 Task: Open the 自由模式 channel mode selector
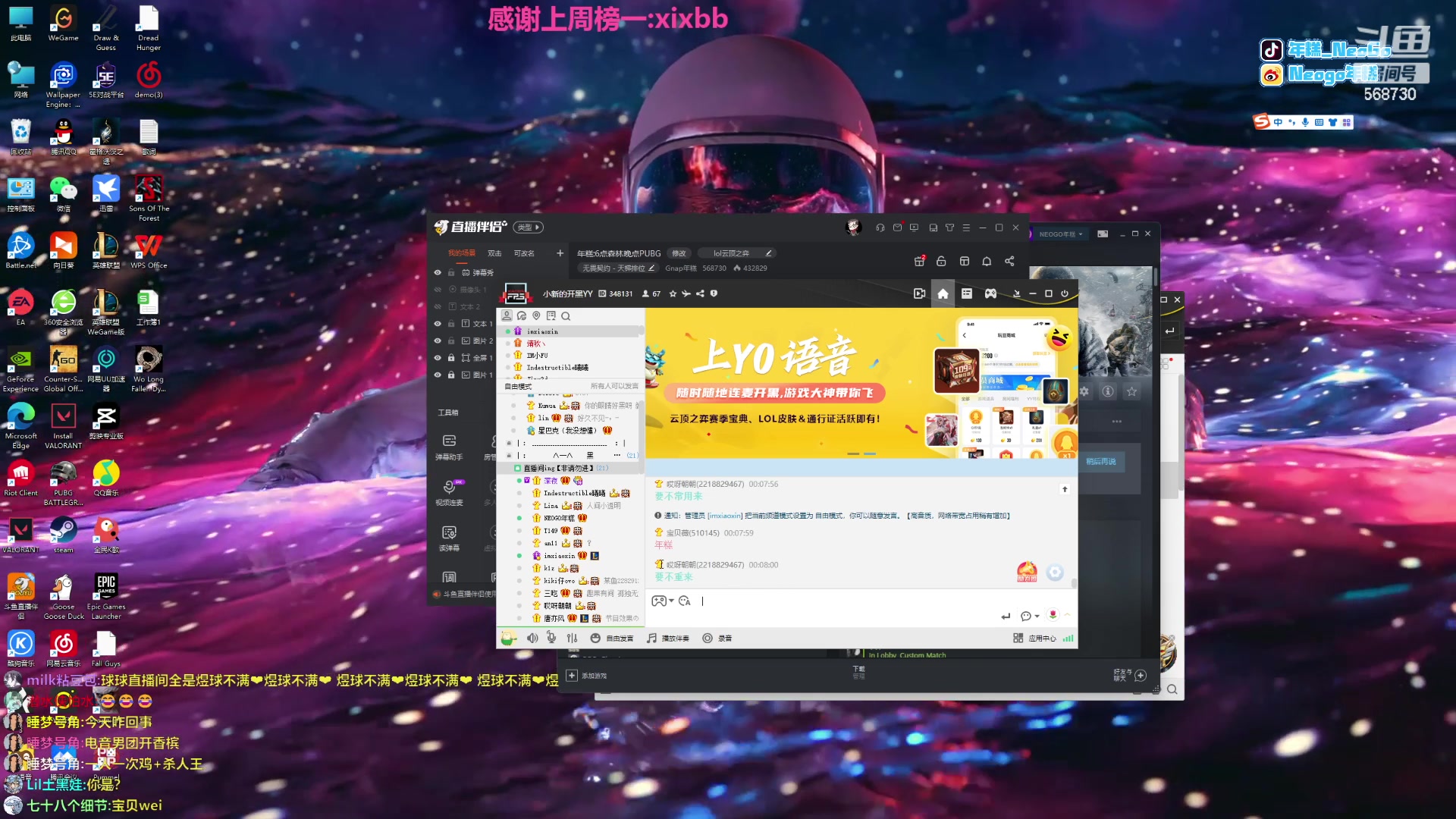pyautogui.click(x=518, y=386)
